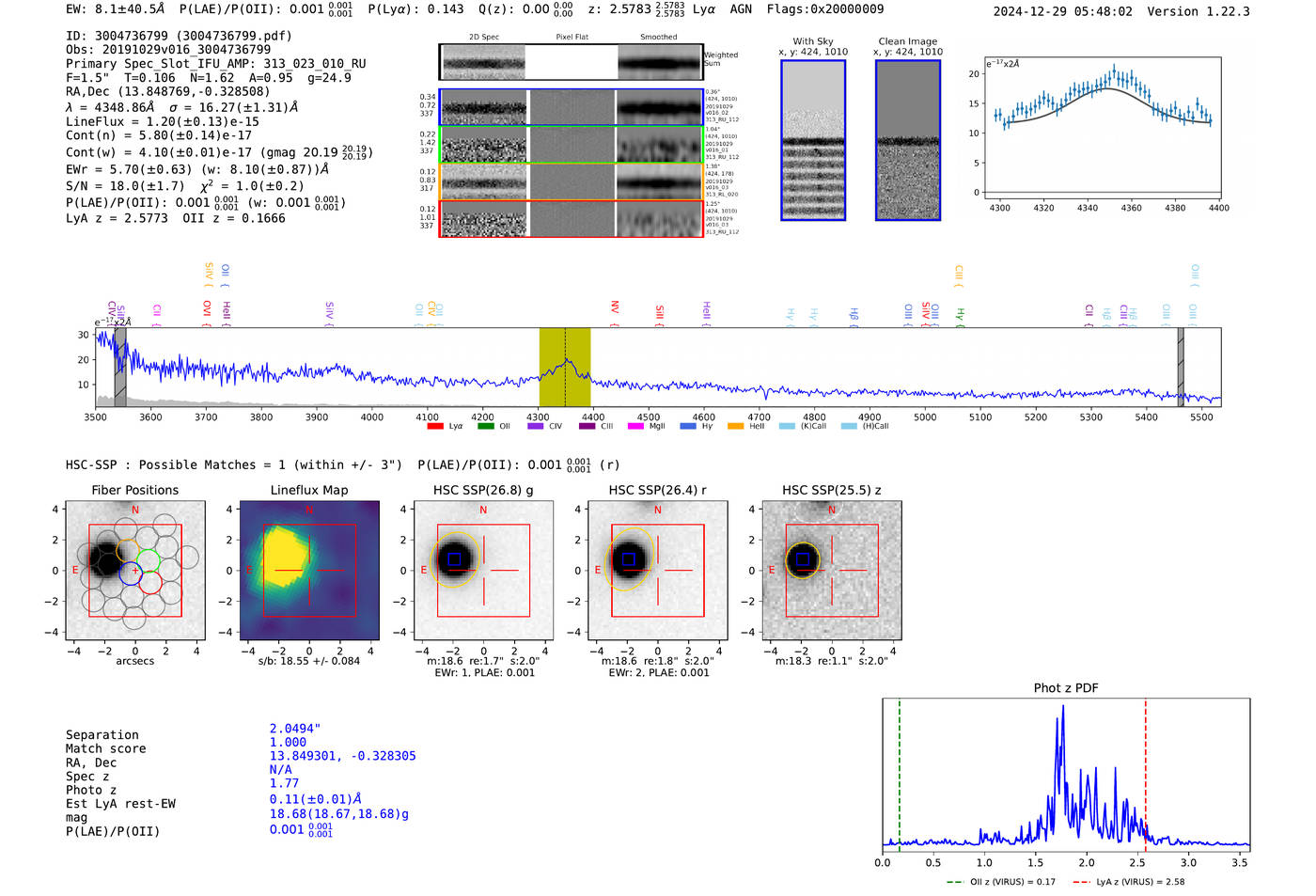Viewport: 1316px width, 896px height.
Task: Click the red-bordered fiber 2D spectrum row
Action: (x=571, y=219)
